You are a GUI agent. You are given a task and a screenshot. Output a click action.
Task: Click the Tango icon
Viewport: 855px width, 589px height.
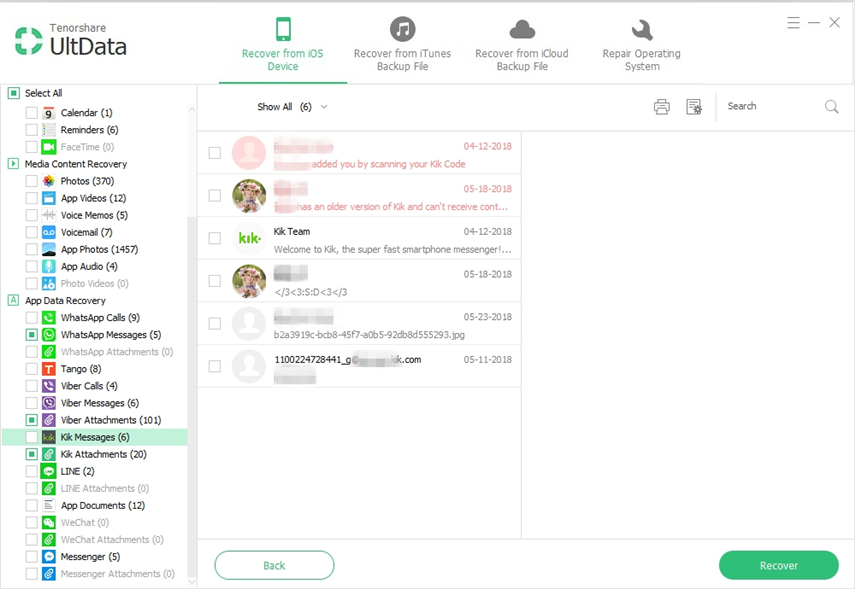pyautogui.click(x=49, y=369)
